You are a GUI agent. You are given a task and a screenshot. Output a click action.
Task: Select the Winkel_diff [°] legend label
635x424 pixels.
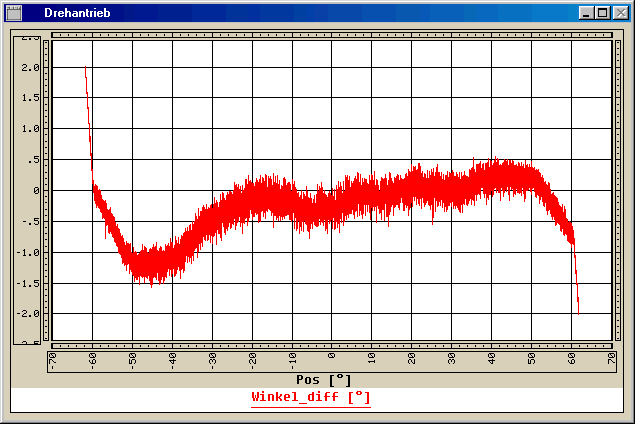pos(310,398)
